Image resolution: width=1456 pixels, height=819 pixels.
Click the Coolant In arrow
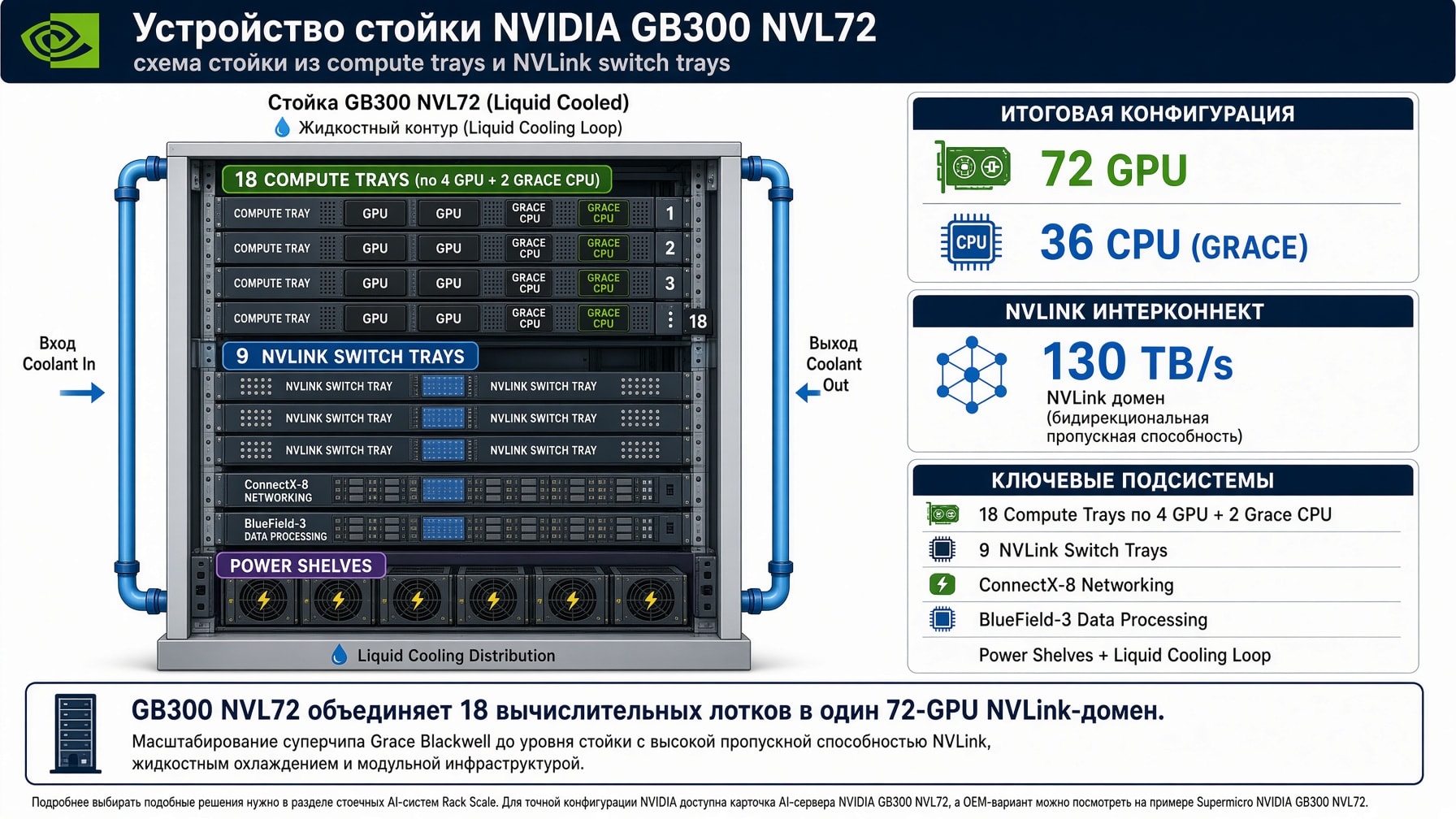point(82,393)
